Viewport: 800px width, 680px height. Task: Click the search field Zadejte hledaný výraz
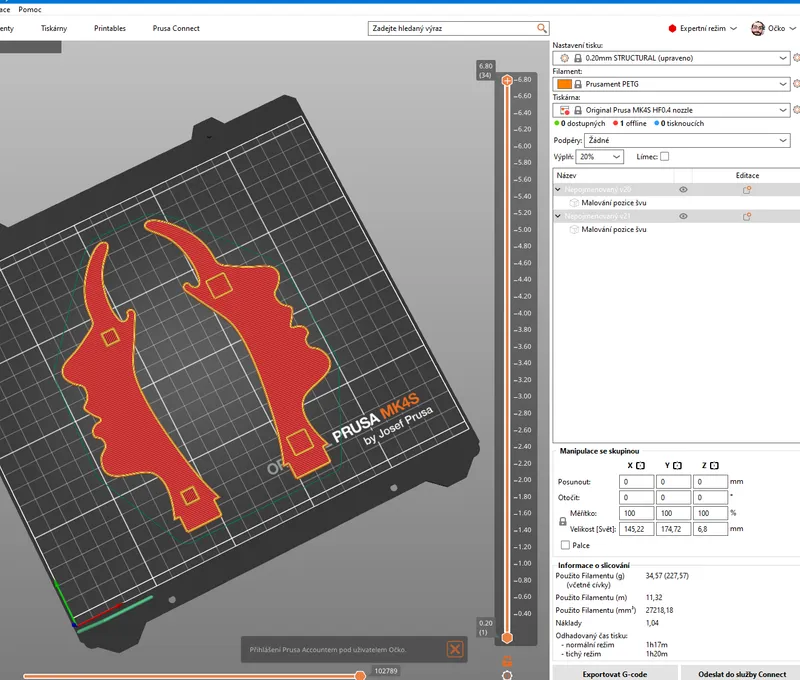pyautogui.click(x=458, y=29)
